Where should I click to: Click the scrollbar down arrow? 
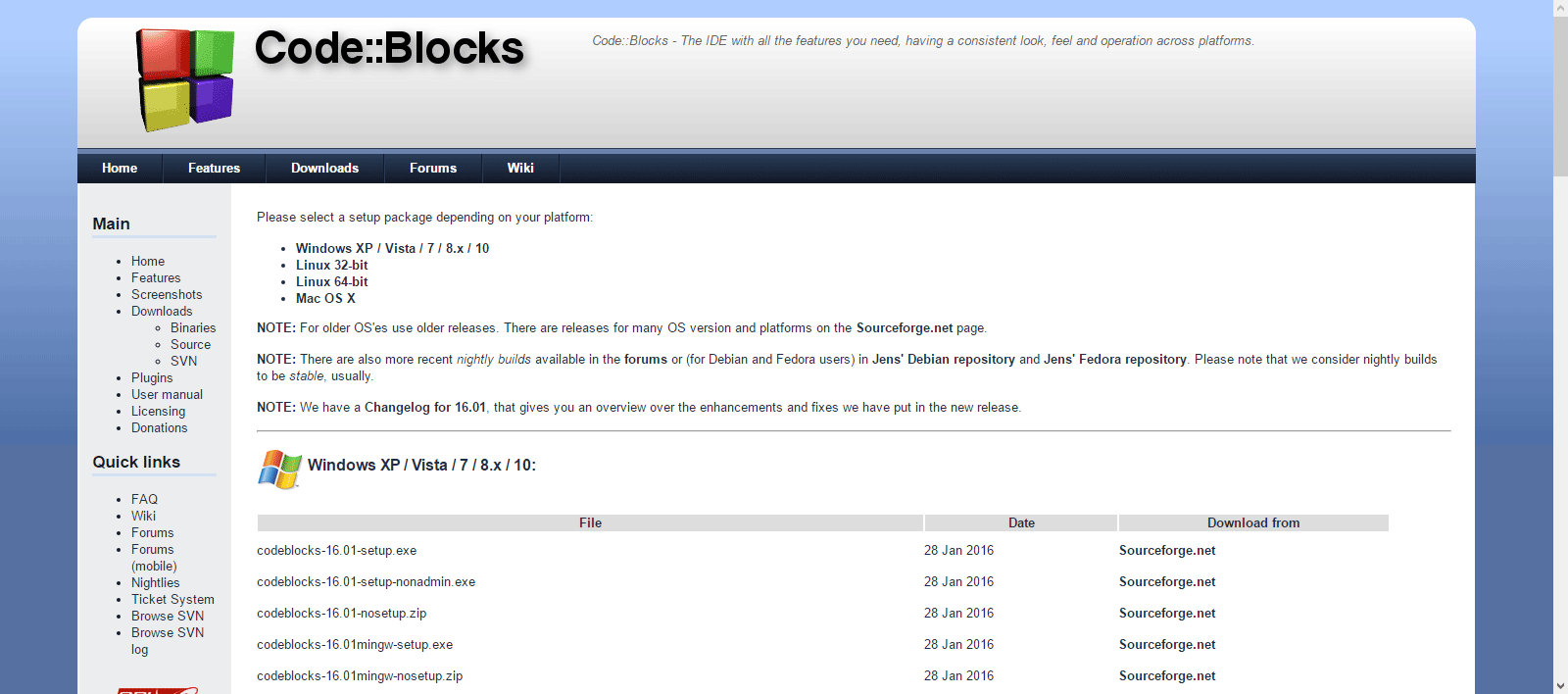click(1560, 685)
